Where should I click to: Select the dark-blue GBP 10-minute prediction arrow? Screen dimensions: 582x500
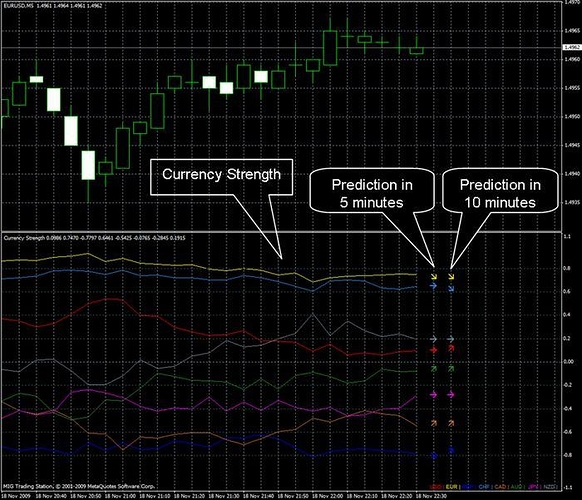tap(451, 450)
